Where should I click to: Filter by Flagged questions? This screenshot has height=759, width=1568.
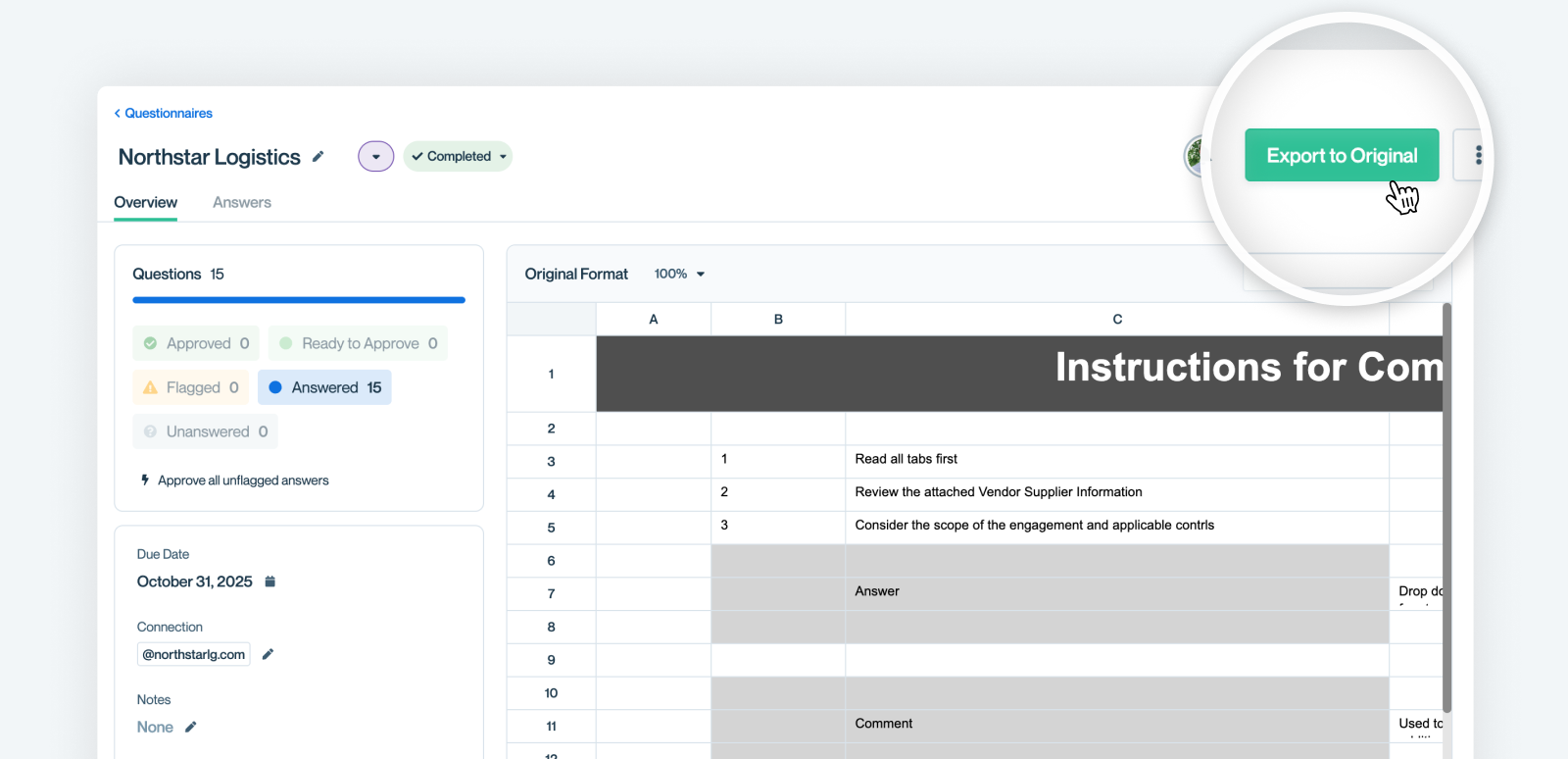pos(191,387)
